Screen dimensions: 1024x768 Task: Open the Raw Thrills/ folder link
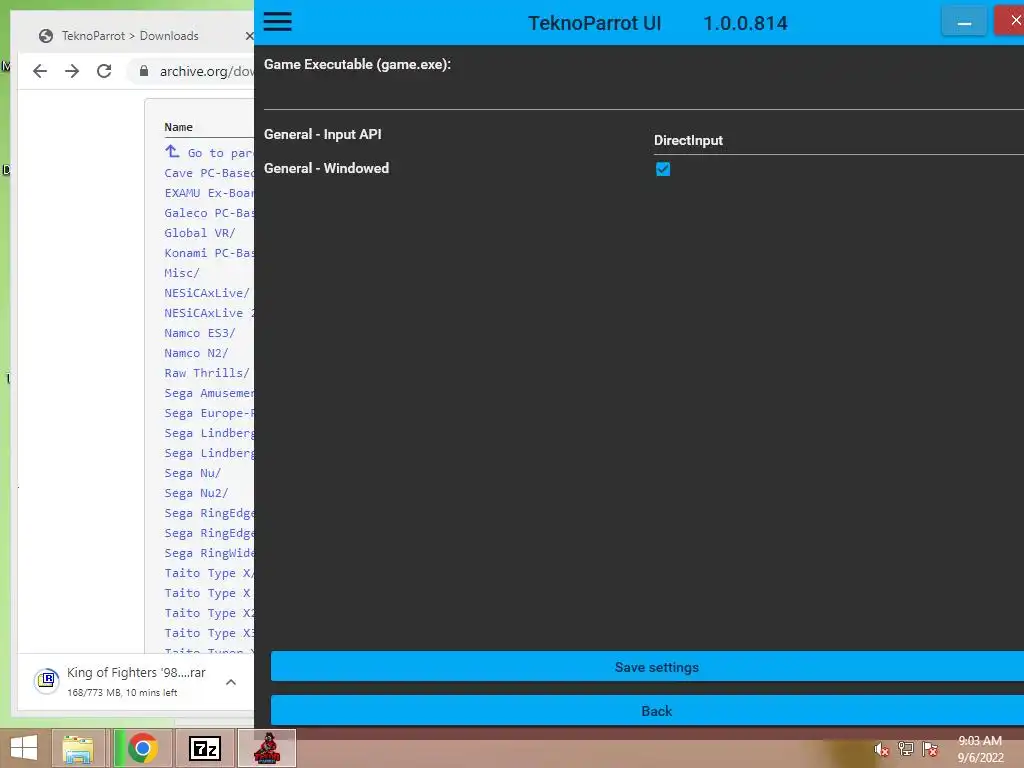point(207,373)
